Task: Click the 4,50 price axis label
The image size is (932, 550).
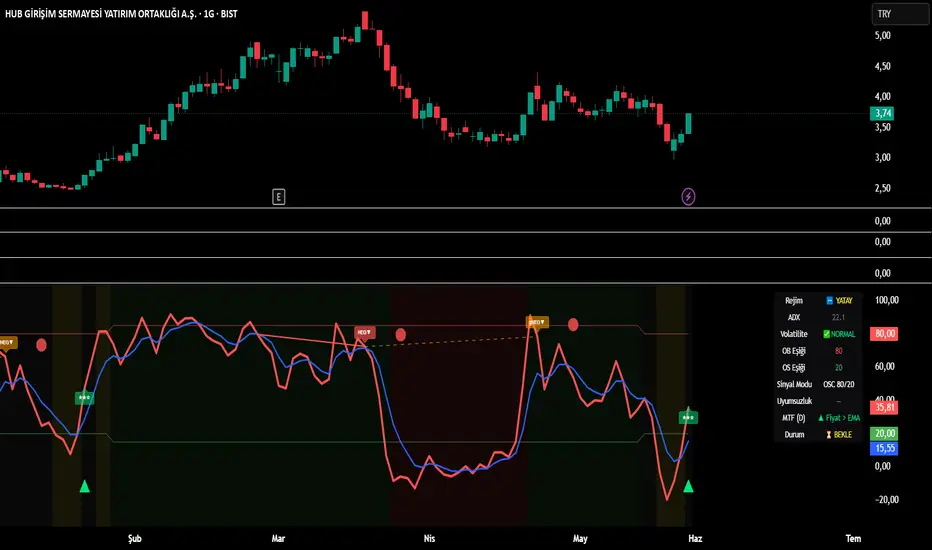Action: click(x=883, y=66)
